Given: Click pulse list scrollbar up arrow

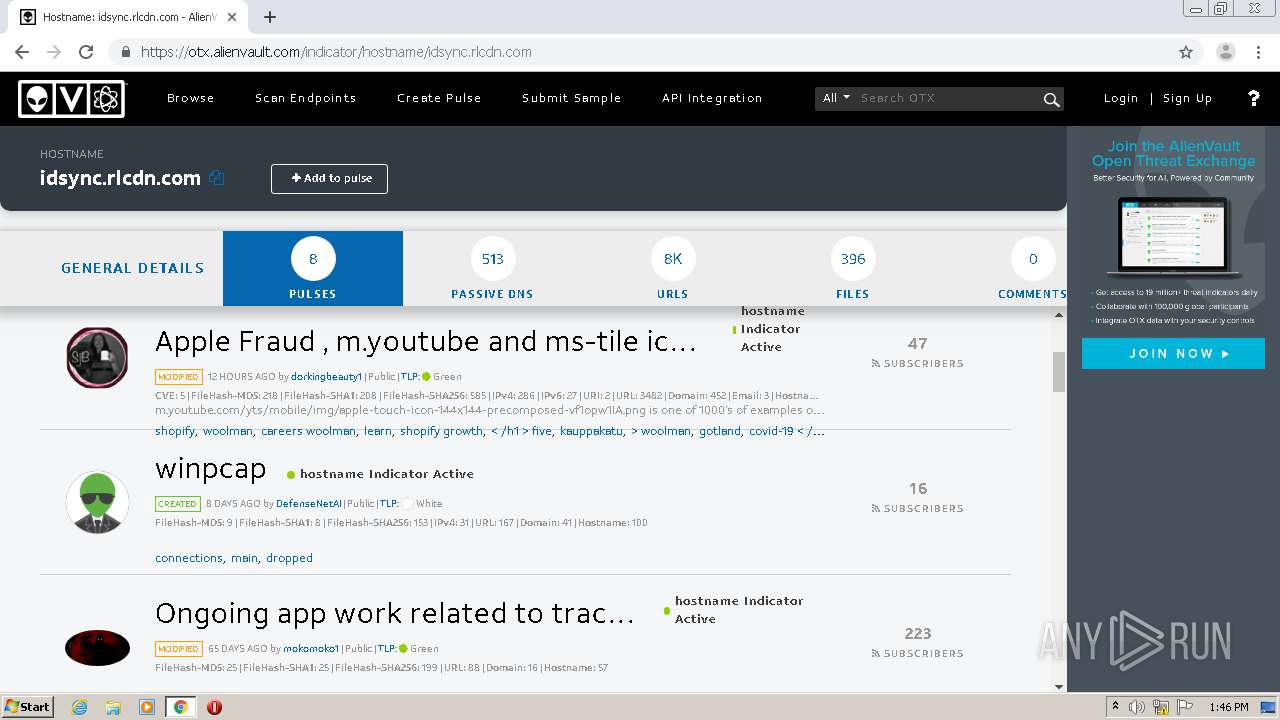Looking at the screenshot, I should (x=1059, y=315).
